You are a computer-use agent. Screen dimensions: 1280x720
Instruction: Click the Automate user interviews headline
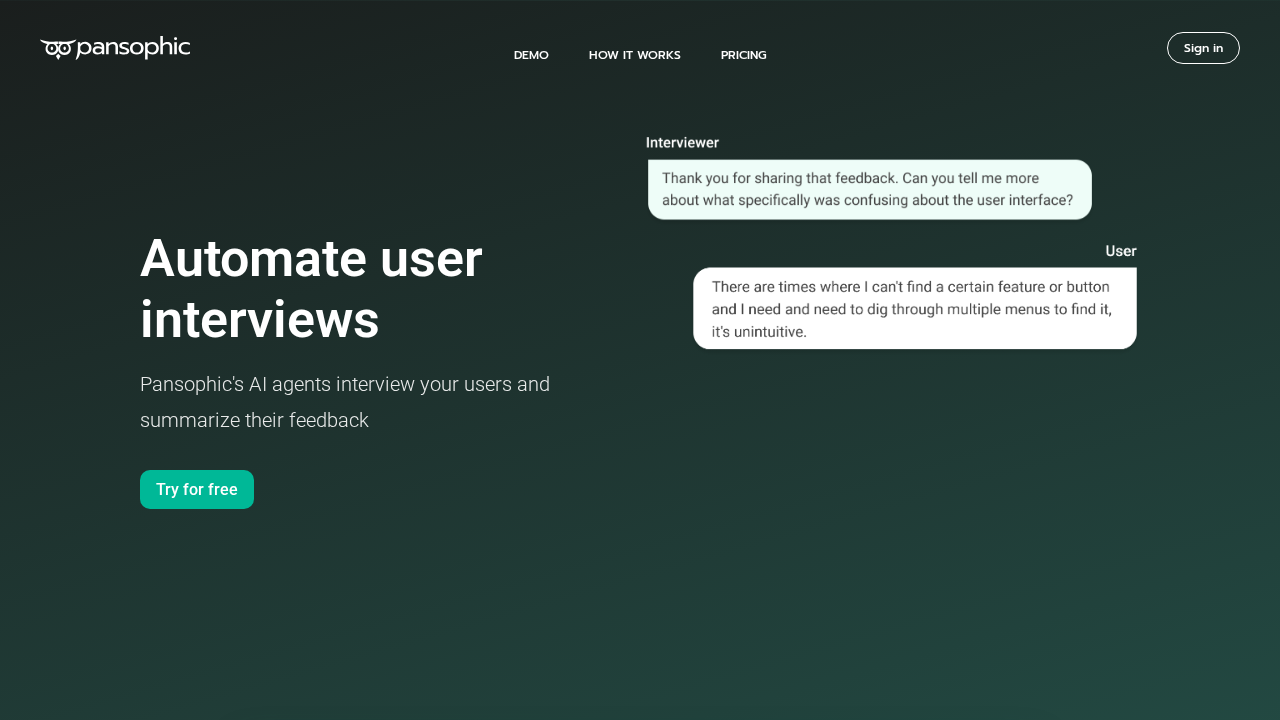[311, 289]
